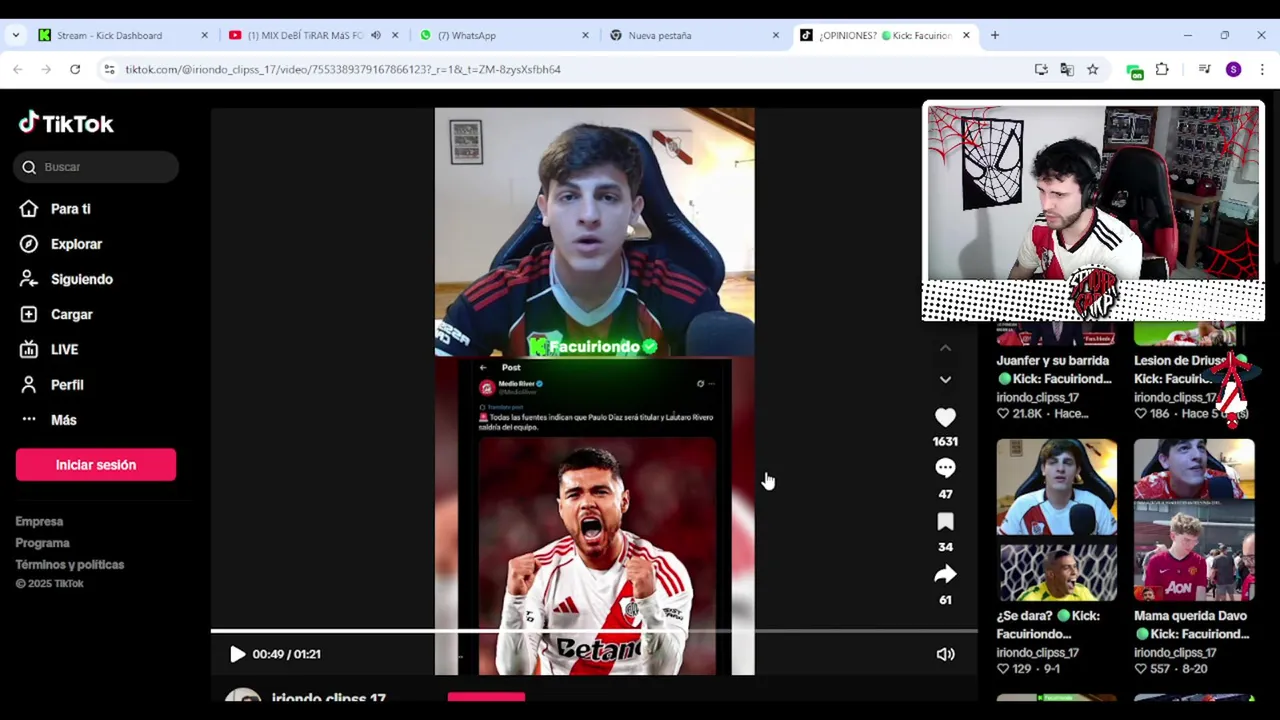Go forward in browser history

coord(46,69)
